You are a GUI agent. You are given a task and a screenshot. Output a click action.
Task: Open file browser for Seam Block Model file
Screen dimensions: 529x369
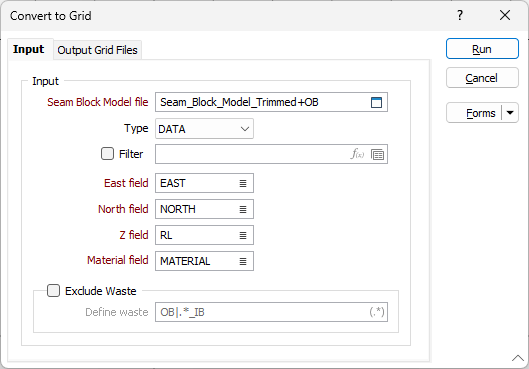point(376,102)
